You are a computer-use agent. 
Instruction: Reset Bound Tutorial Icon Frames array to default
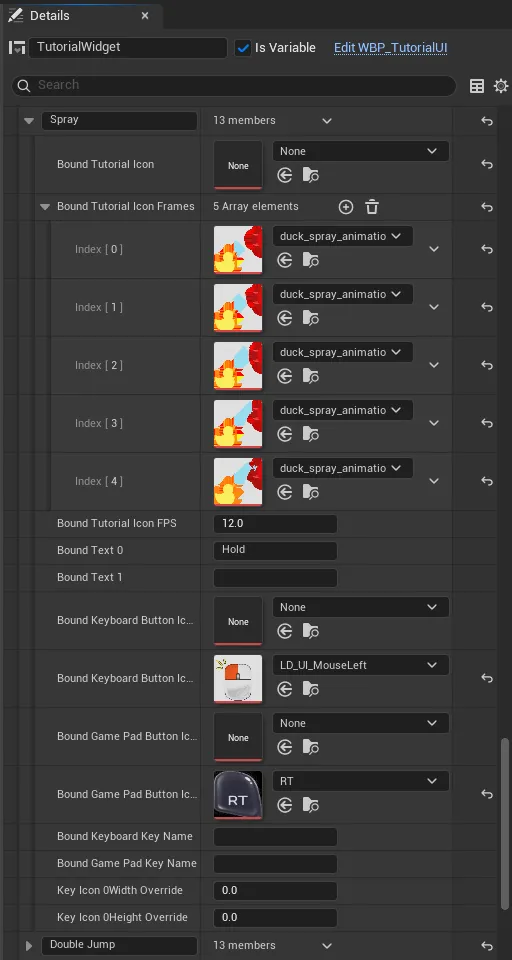click(487, 207)
